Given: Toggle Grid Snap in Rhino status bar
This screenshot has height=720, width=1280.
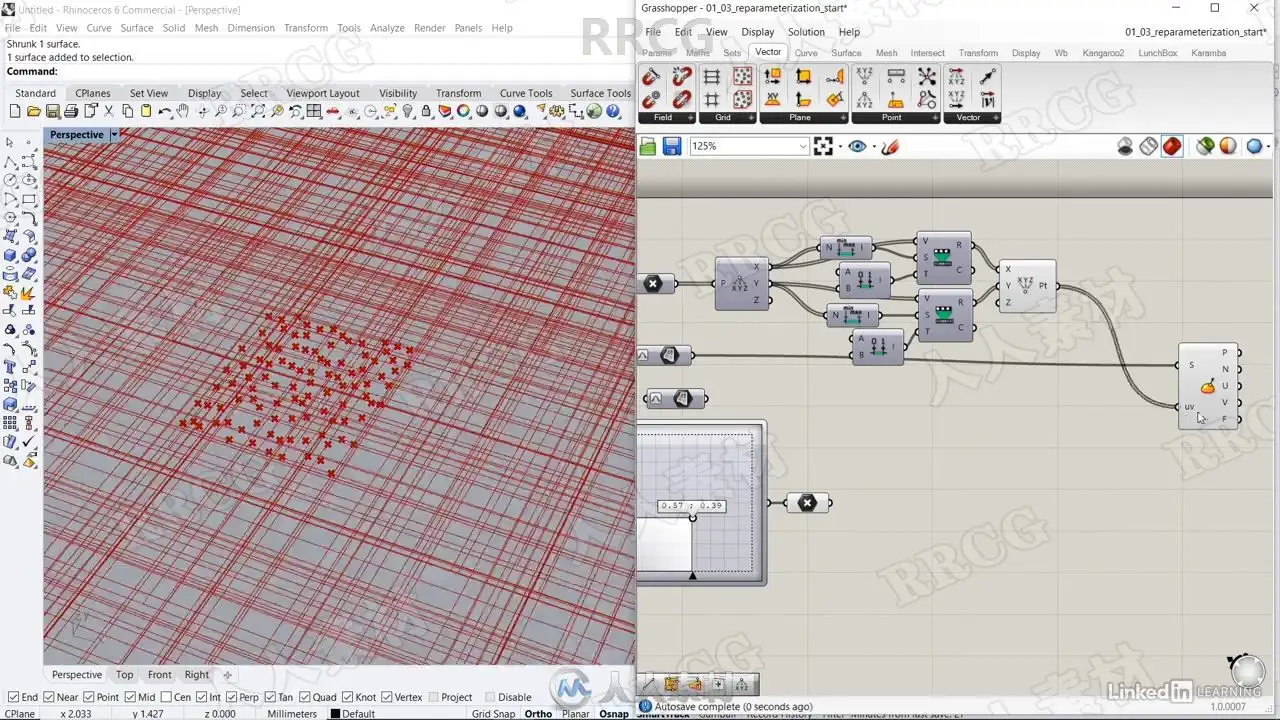Looking at the screenshot, I should click(x=493, y=714).
